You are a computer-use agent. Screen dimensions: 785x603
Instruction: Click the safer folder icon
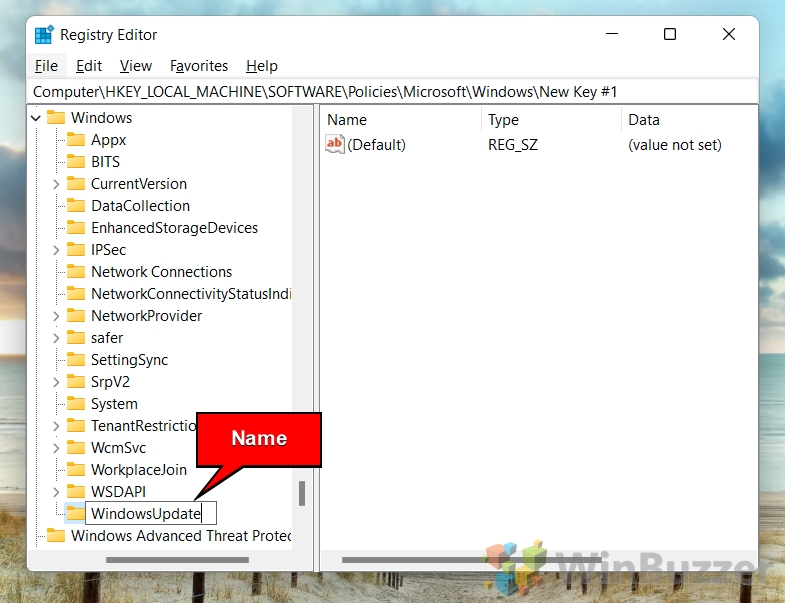(76, 338)
